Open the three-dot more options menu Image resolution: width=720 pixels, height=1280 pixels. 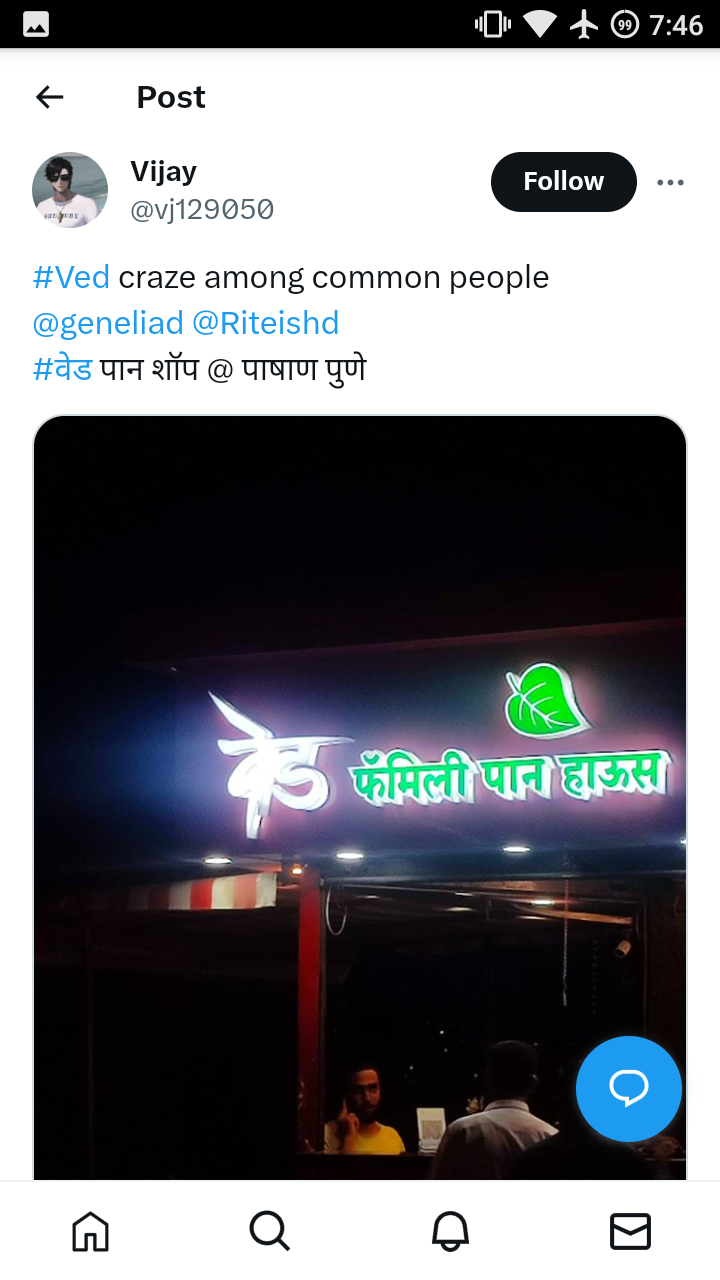670,182
